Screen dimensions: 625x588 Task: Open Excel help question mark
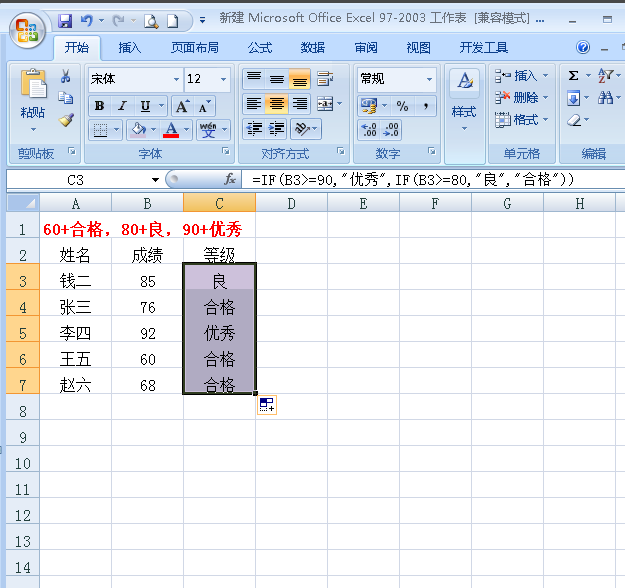click(x=583, y=47)
